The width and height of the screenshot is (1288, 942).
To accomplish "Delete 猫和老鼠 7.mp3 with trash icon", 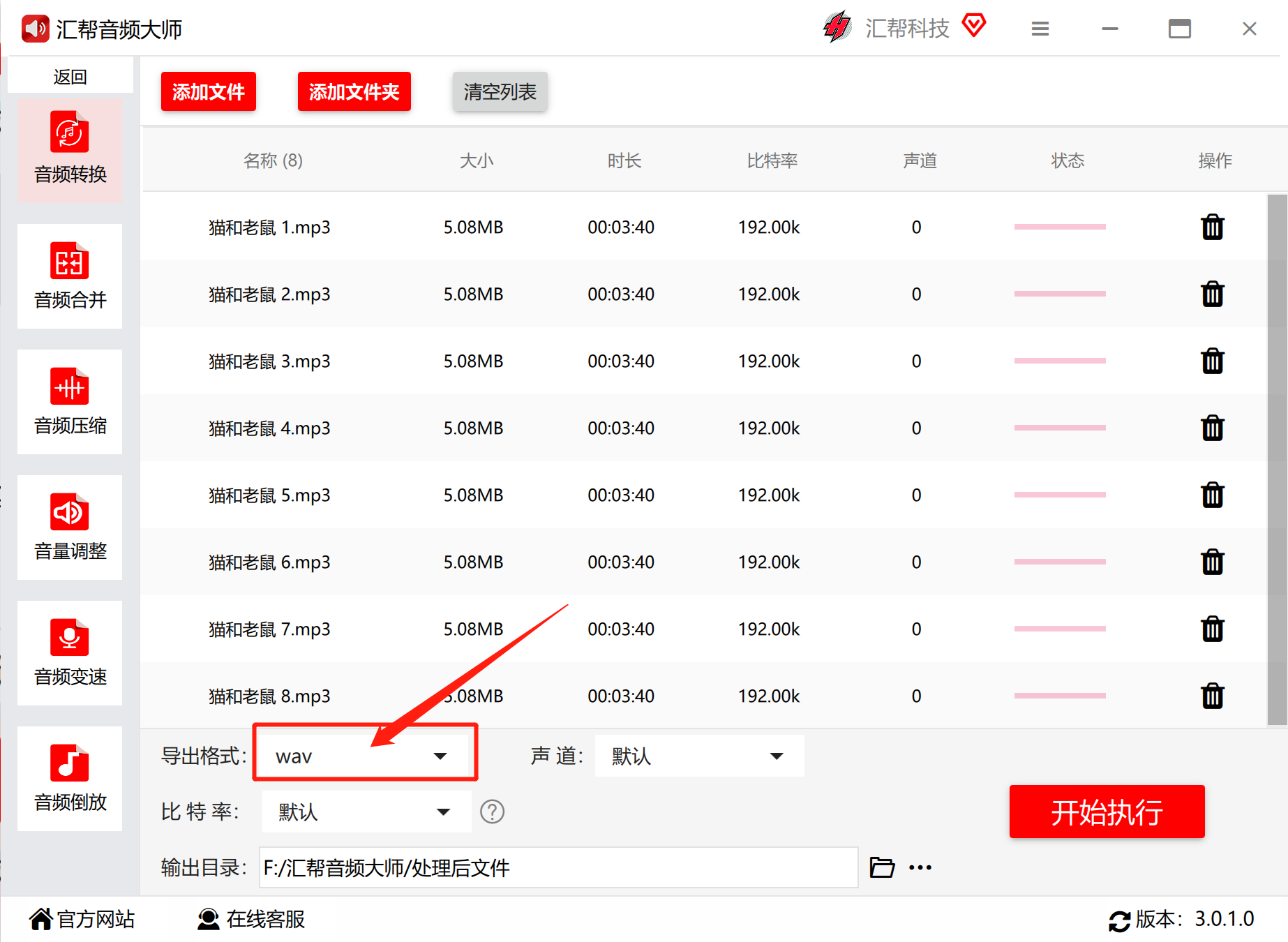I will (1213, 629).
